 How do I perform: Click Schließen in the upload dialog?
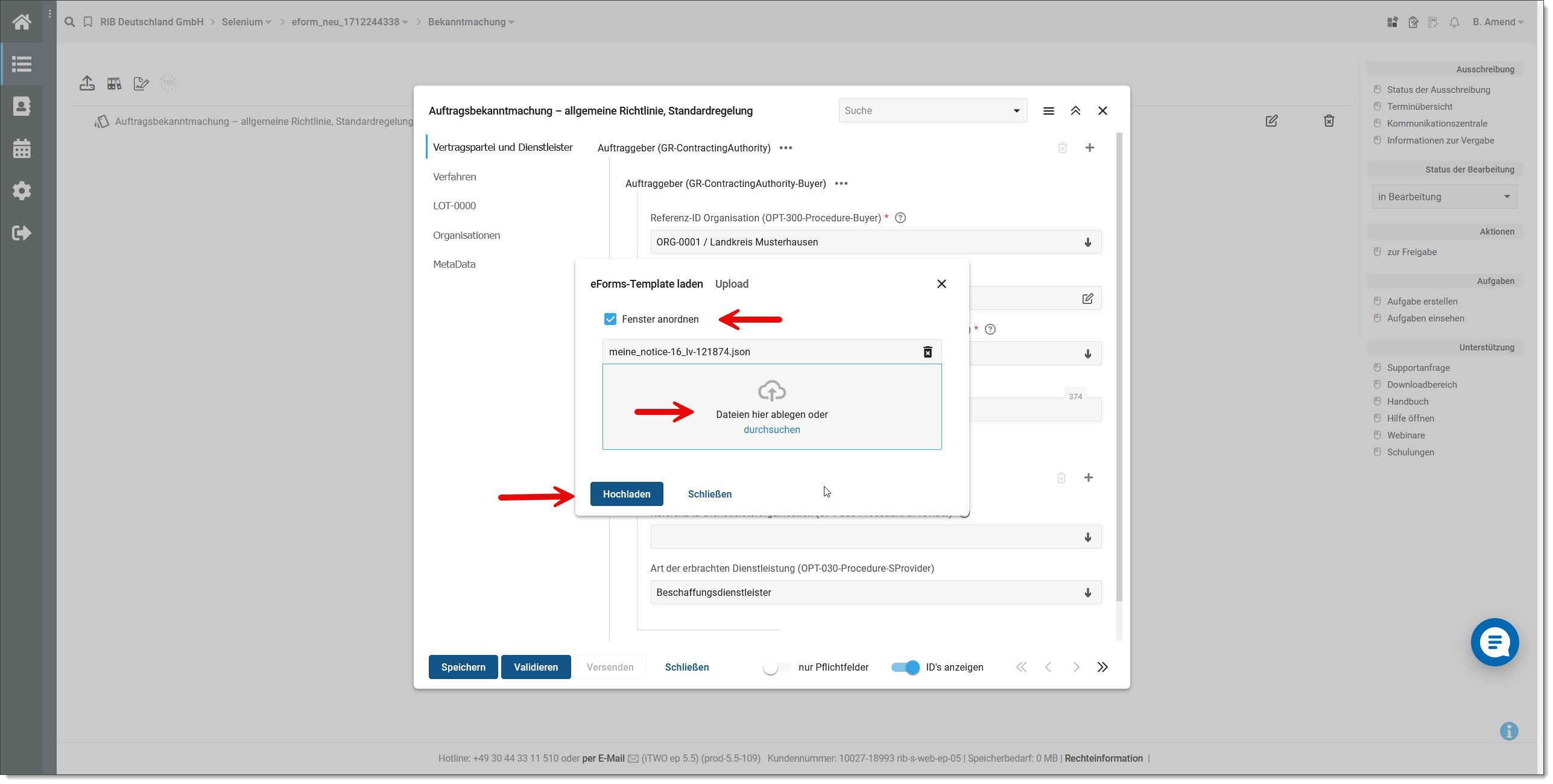(710, 494)
